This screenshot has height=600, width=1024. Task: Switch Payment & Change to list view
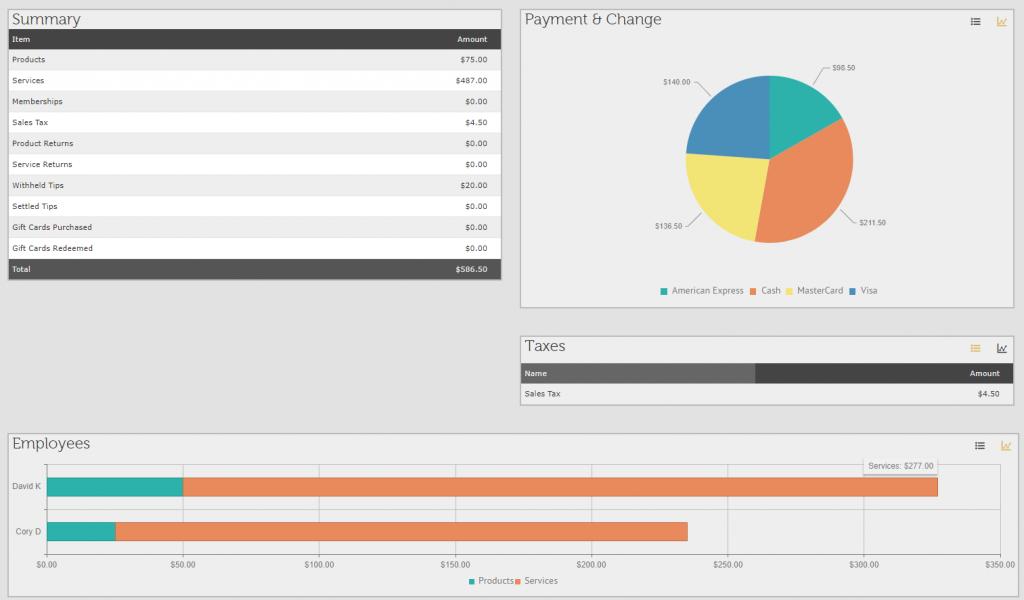coord(976,22)
